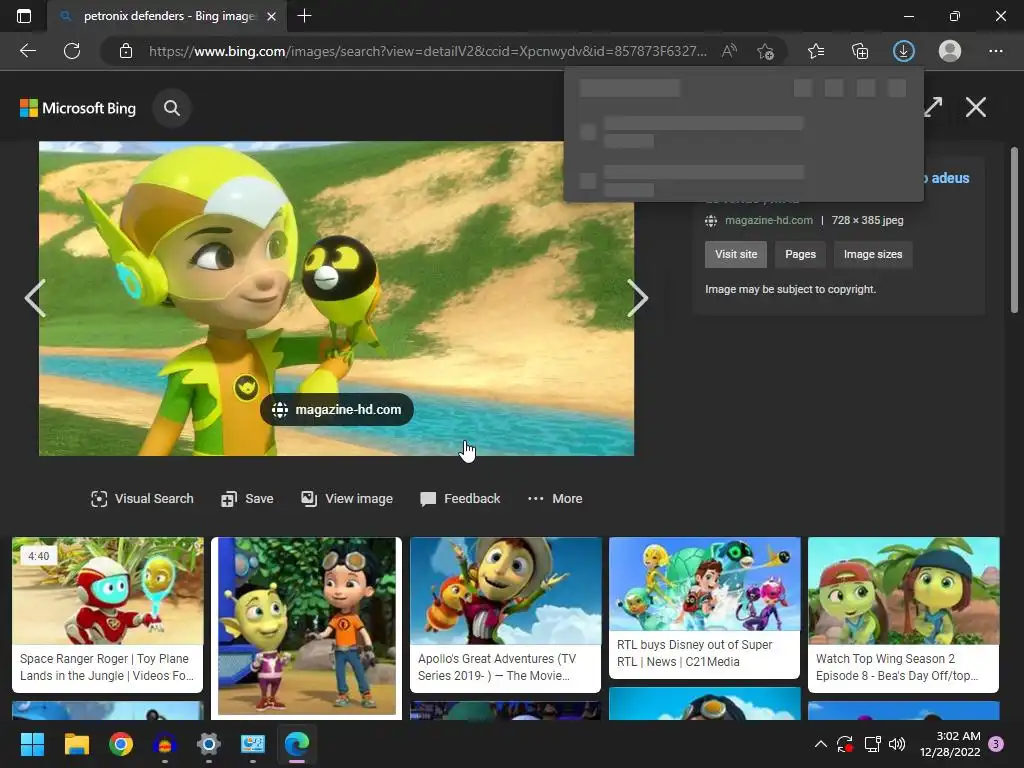Refresh the current Bing page

click(72, 51)
